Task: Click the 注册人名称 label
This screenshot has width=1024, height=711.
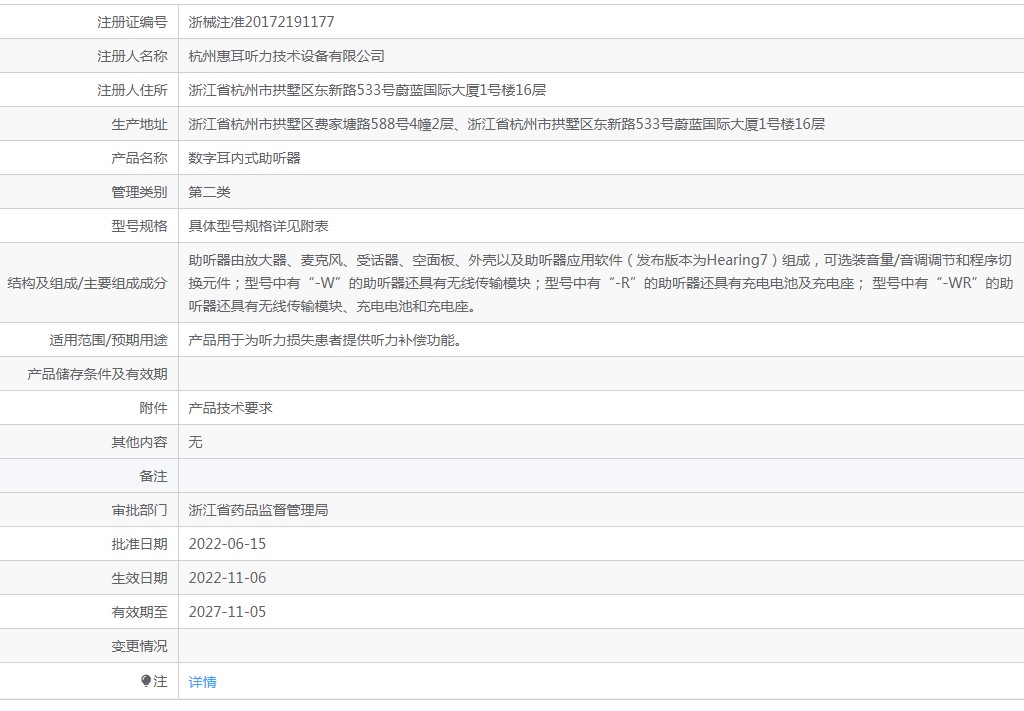Action: [x=133, y=56]
